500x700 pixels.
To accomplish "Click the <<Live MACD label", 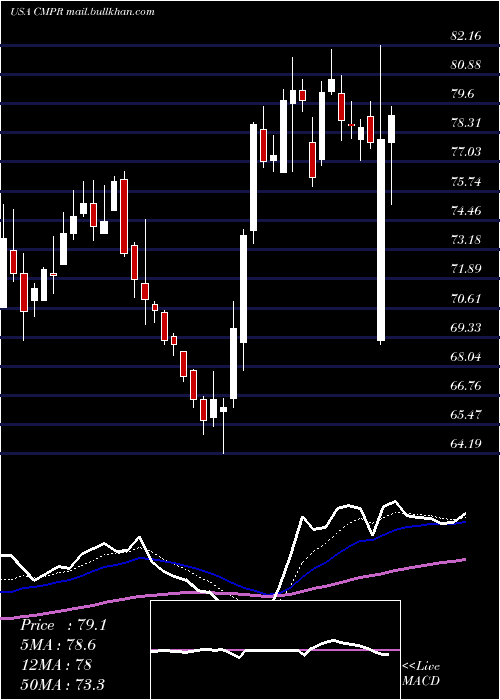I will (421, 673).
